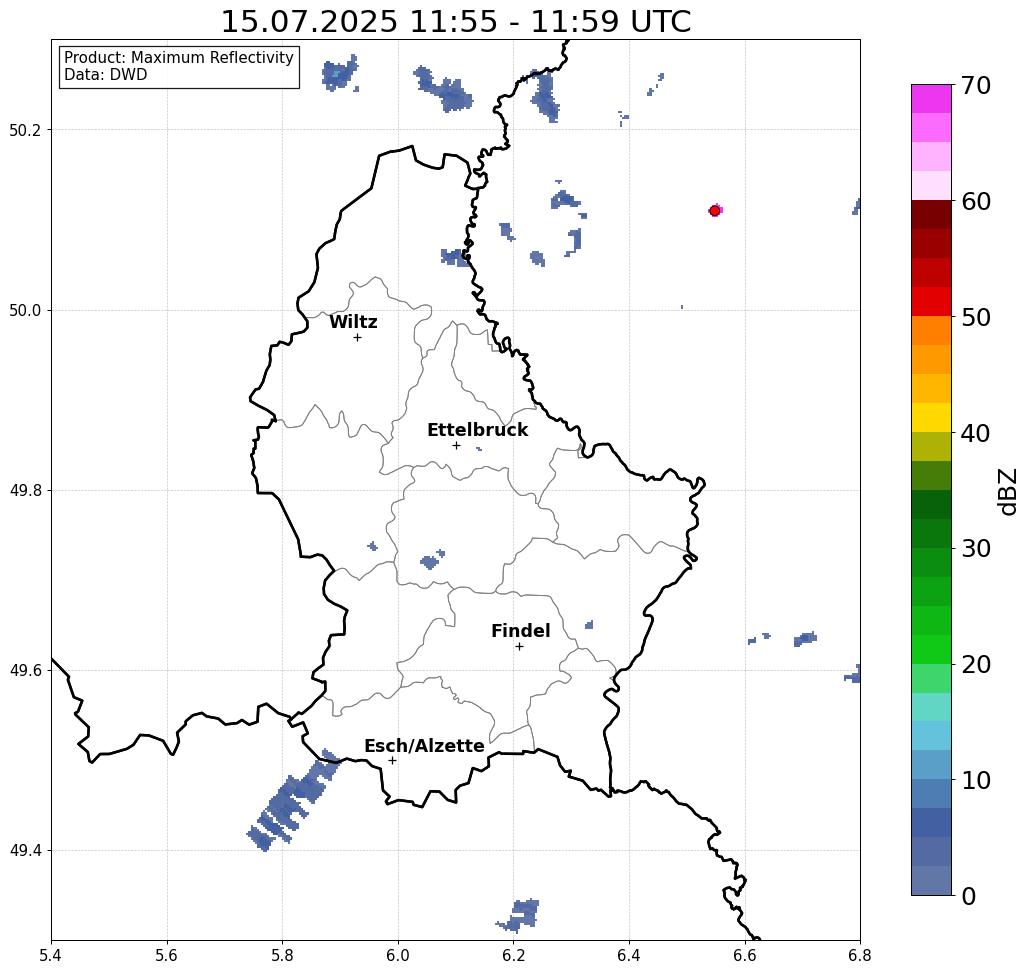
Task: Click the 40 label on the colorbar
Action: click(x=975, y=433)
